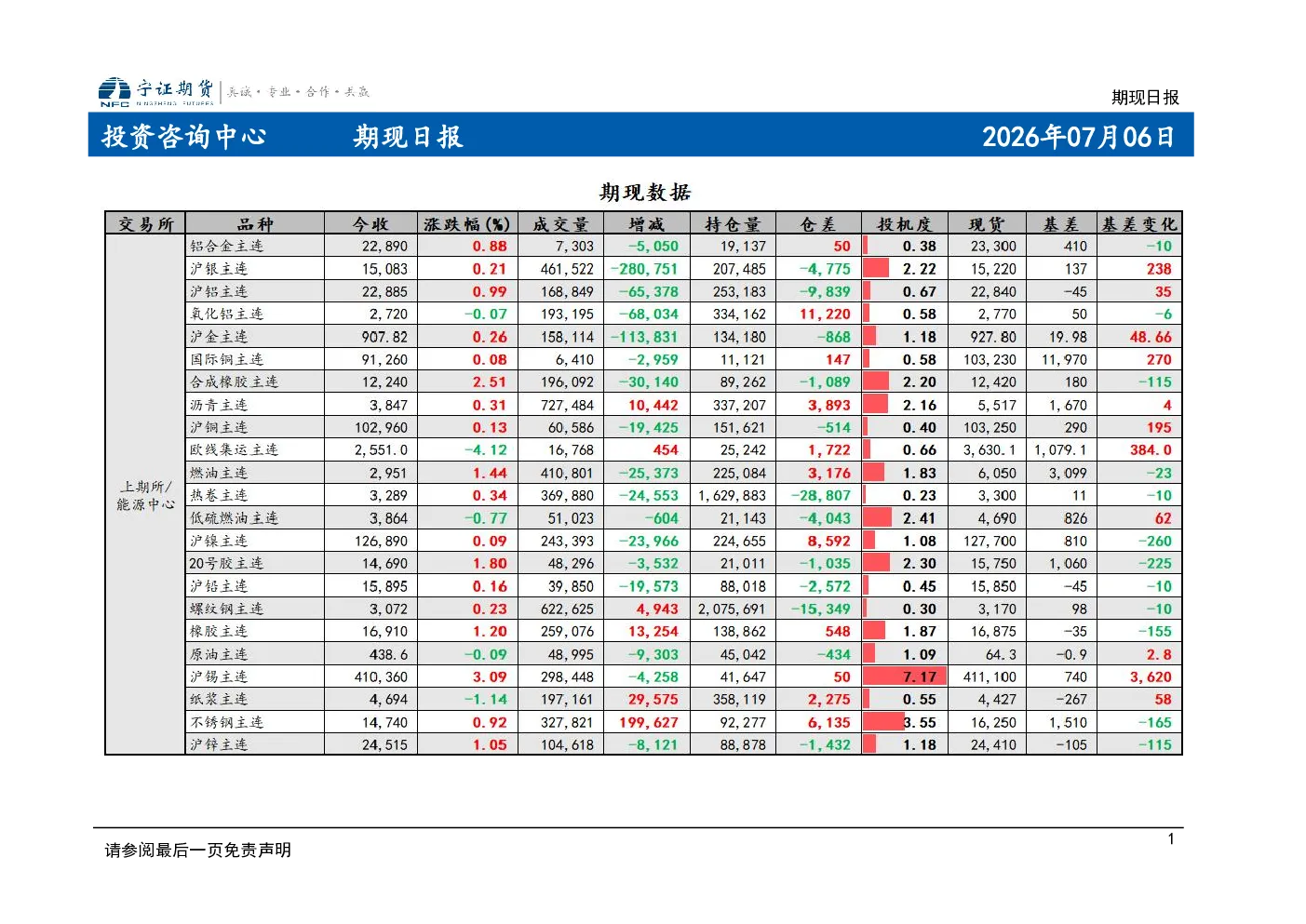Select the 沪锌主连 row name

tap(219, 744)
